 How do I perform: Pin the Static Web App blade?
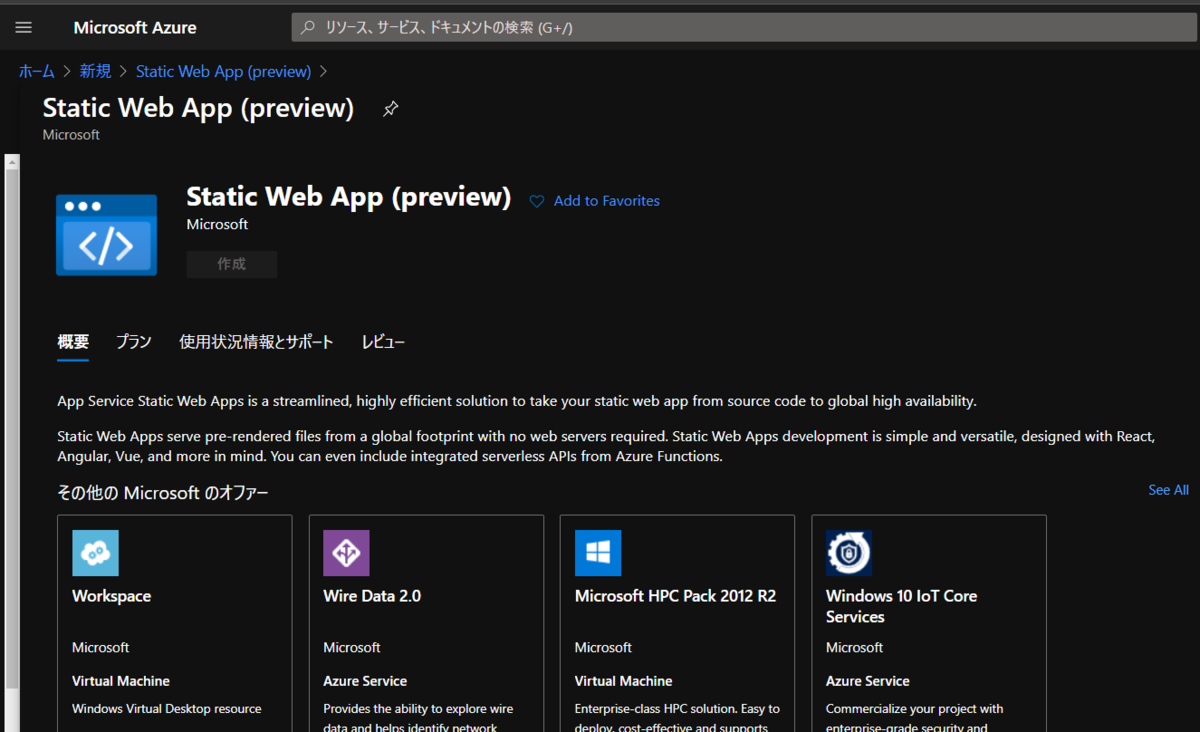[x=390, y=109]
